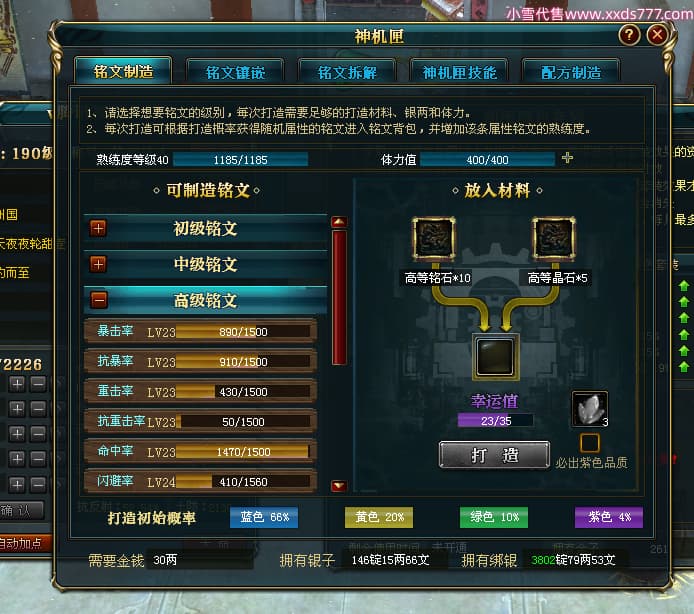Click the top green upgrade arrow
Screen dimensions: 694x614
(683, 286)
